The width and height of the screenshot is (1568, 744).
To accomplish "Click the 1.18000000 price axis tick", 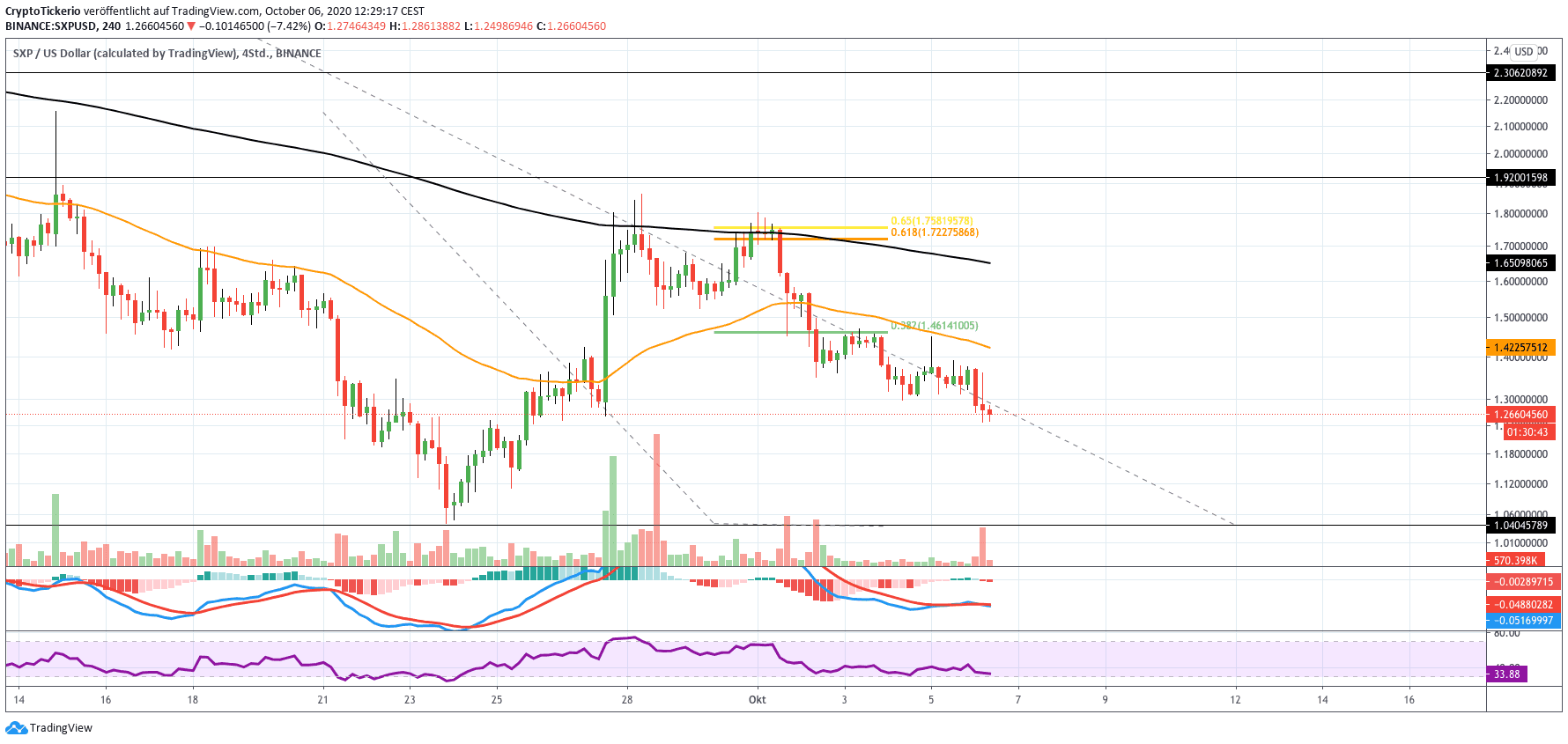I will click(1521, 454).
